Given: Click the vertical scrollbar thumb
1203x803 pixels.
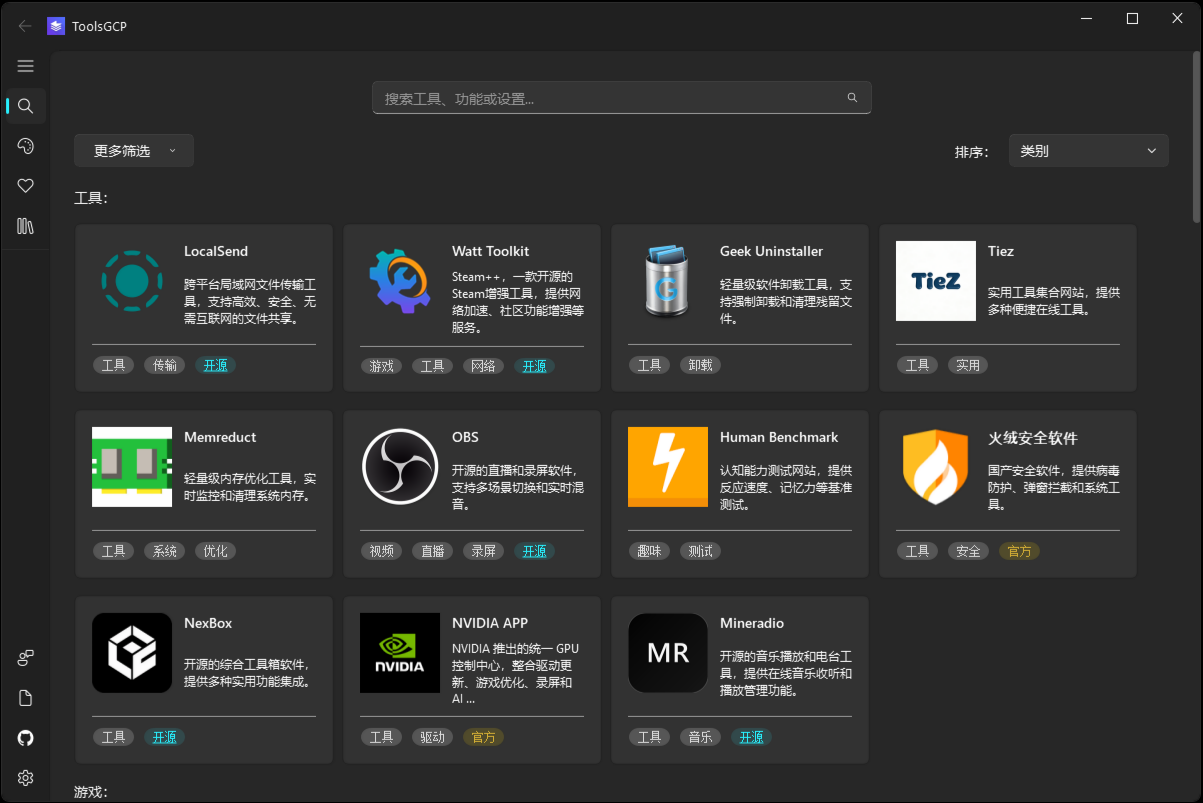Looking at the screenshot, I should pos(1197,135).
